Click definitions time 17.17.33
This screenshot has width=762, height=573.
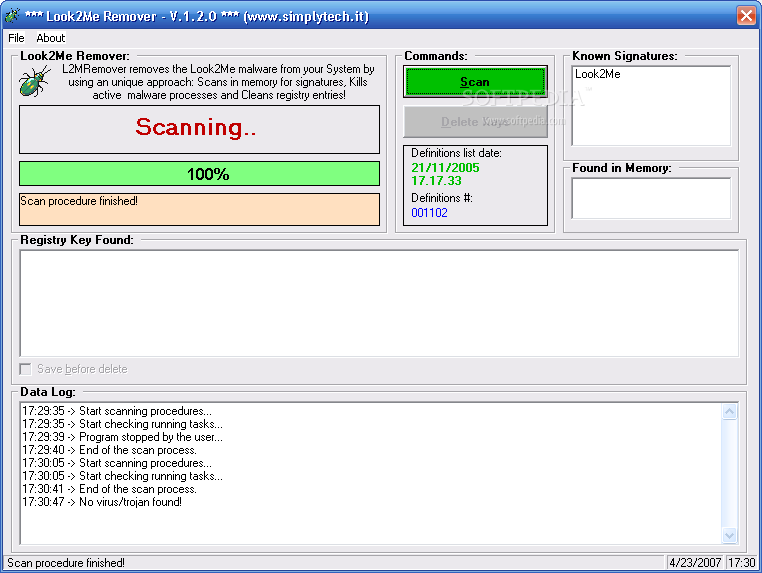point(436,181)
